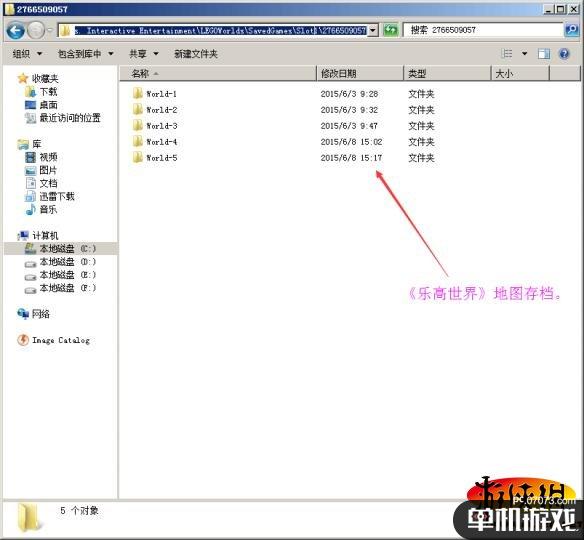The image size is (584, 540).
Task: Open the 共享 menu
Action: [144, 54]
